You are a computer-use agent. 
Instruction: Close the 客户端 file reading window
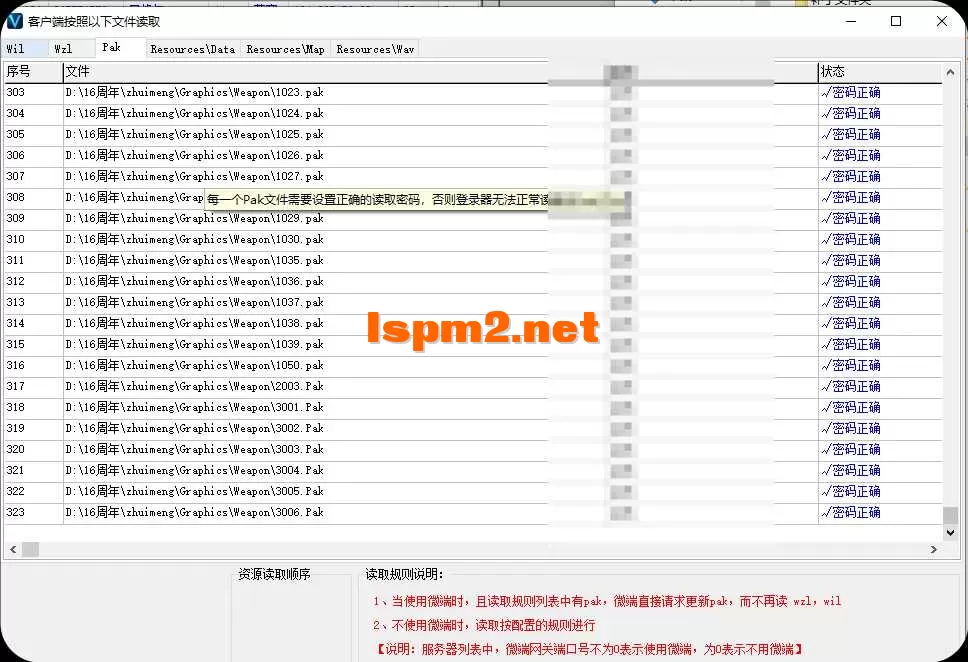click(x=941, y=21)
